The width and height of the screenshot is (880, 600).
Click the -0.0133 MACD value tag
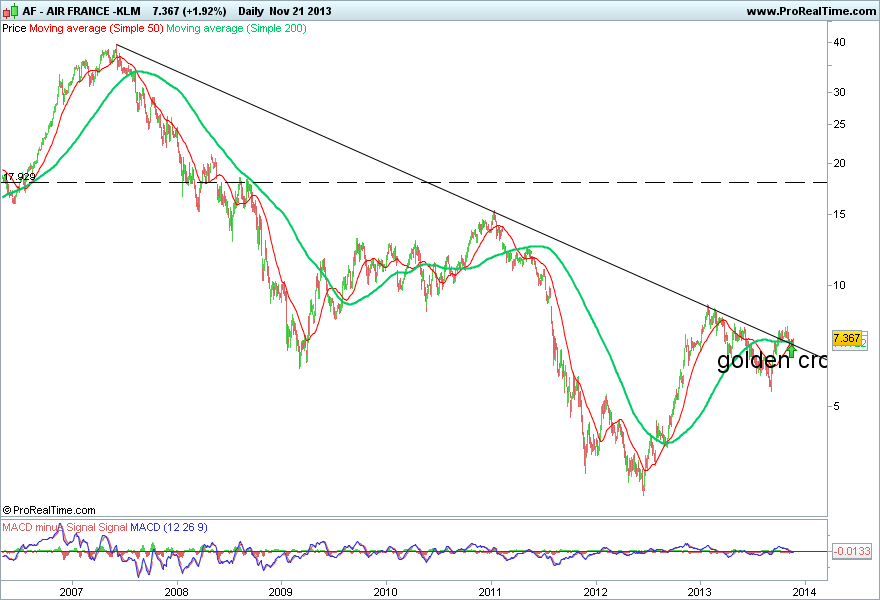(851, 551)
